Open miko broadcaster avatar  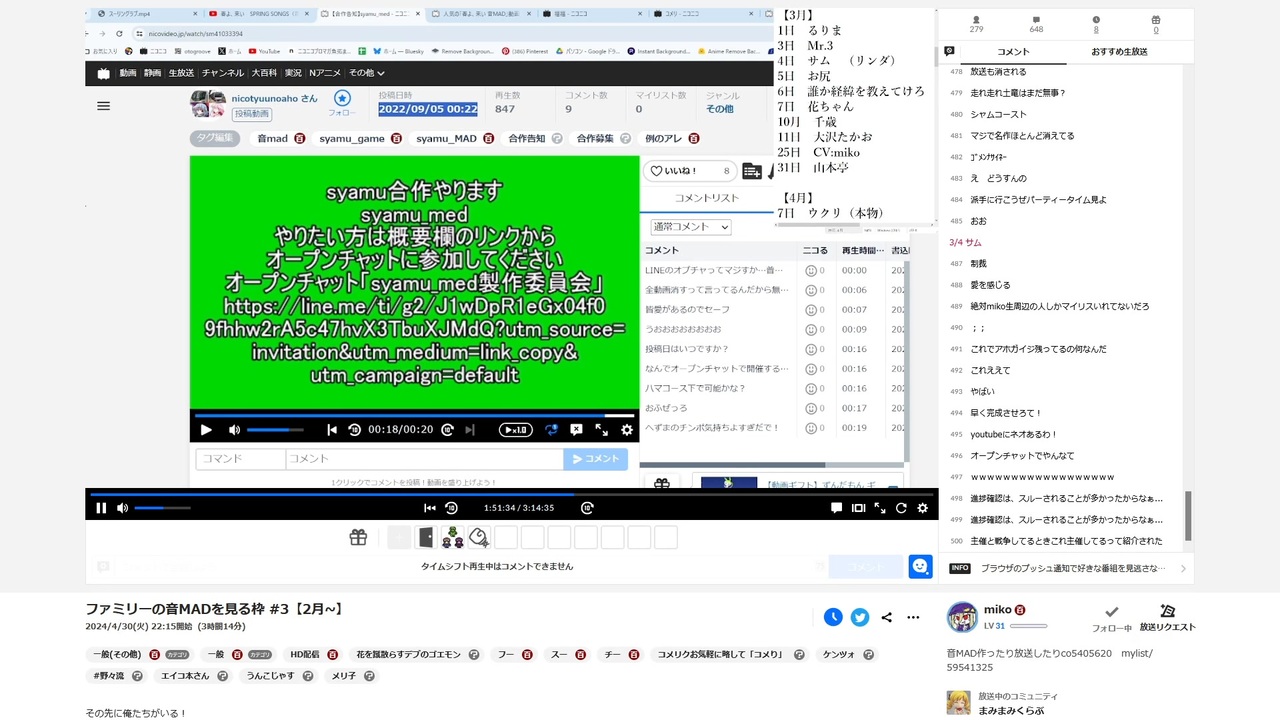[962, 617]
